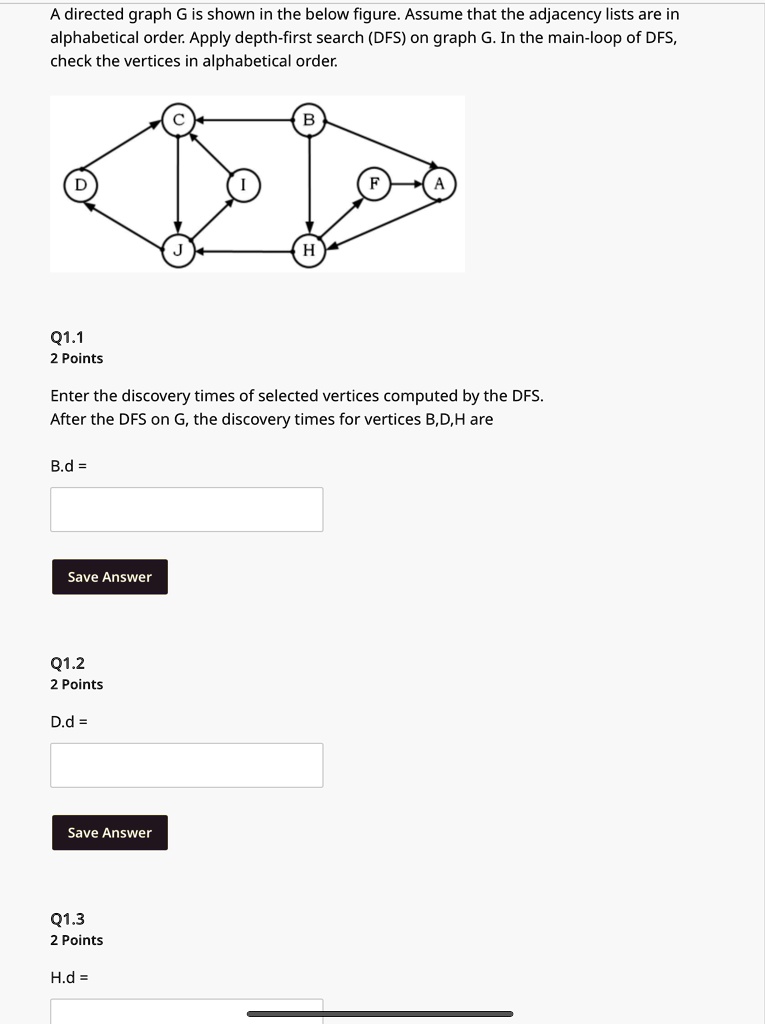
Task: Click the graph figure image
Action: pos(257,183)
